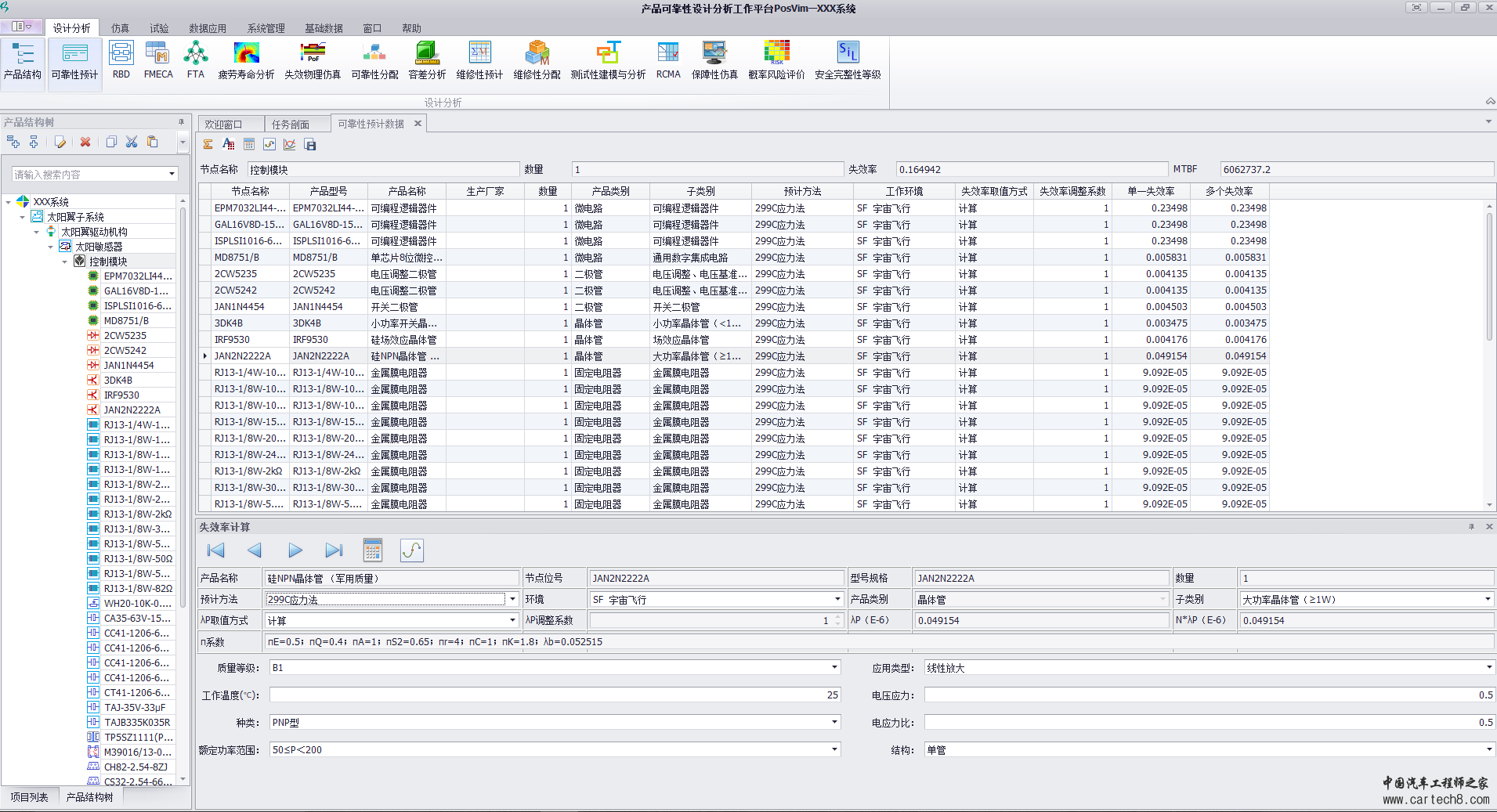Click the calculator icon in 失效率计算 panel
Viewport: 1497px width, 812px height.
(x=373, y=550)
